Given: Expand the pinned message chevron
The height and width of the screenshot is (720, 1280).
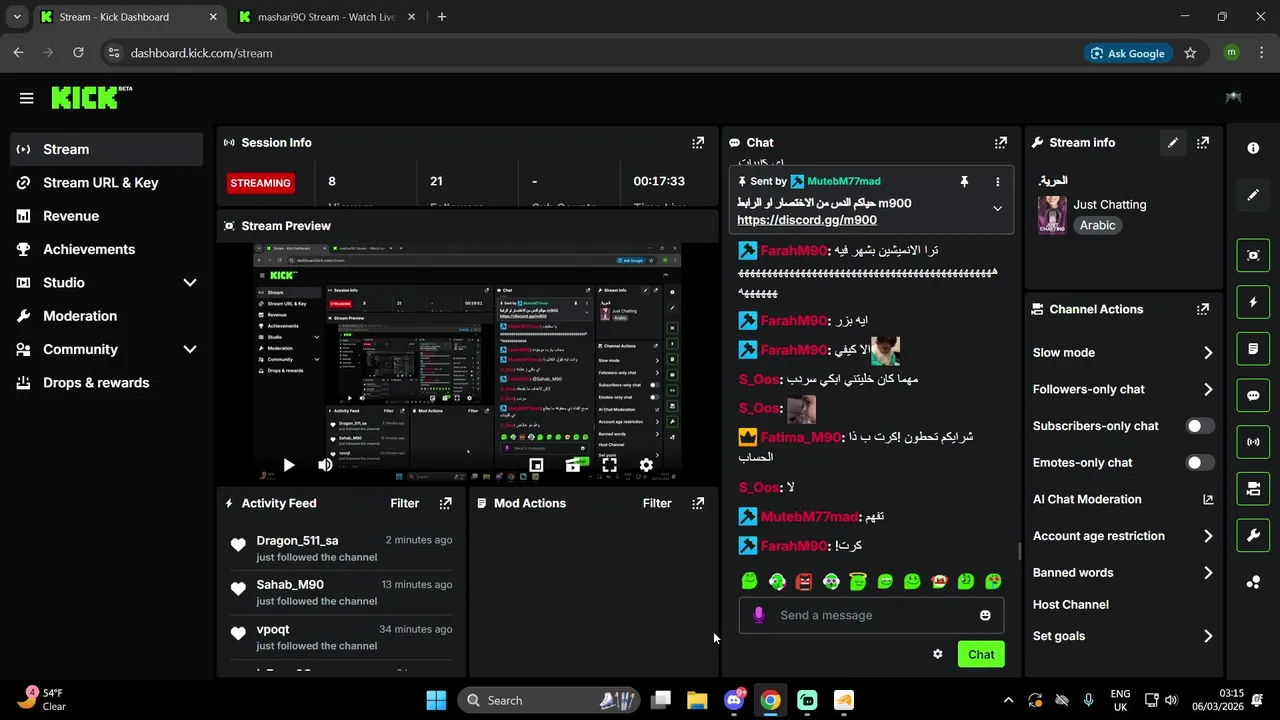Looking at the screenshot, I should click(997, 208).
